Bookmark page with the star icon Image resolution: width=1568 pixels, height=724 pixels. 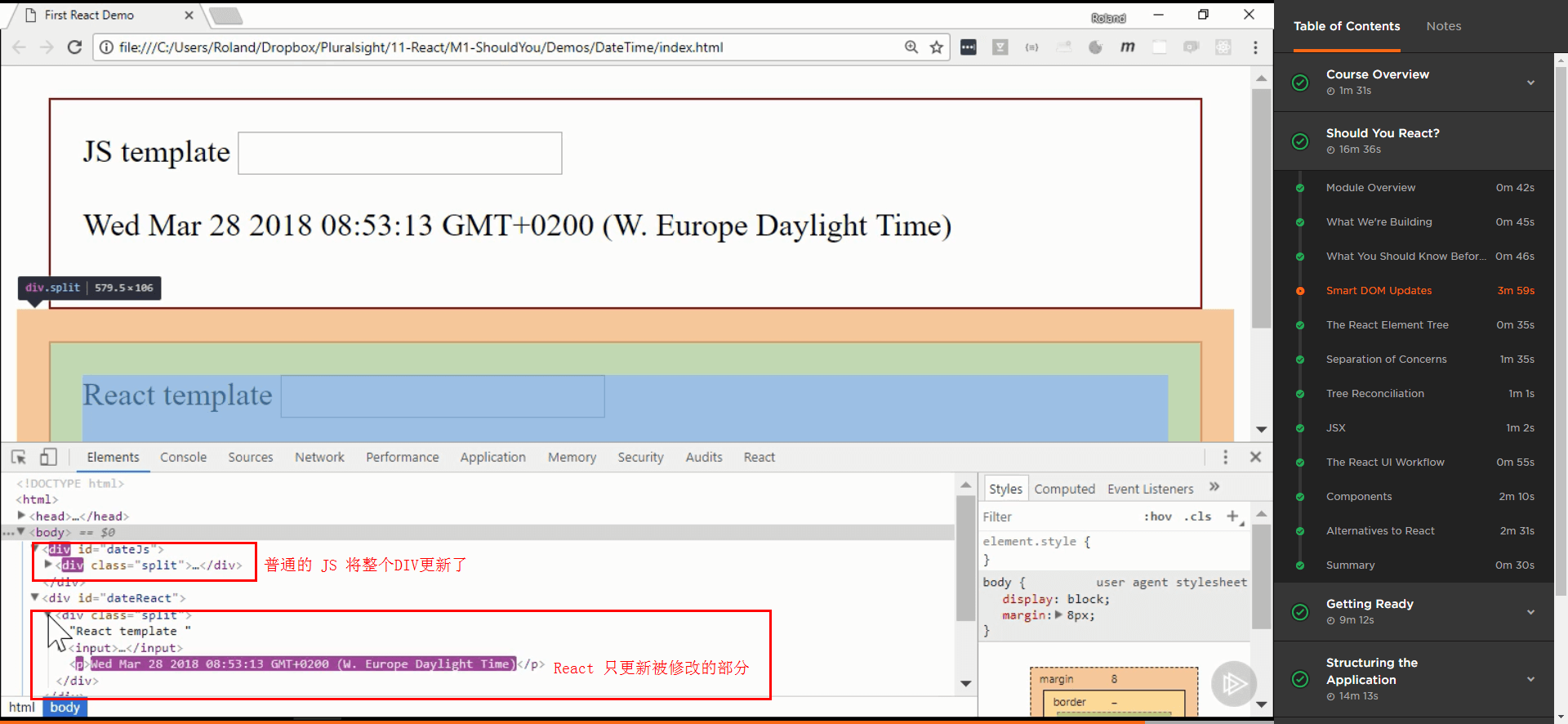click(x=937, y=47)
